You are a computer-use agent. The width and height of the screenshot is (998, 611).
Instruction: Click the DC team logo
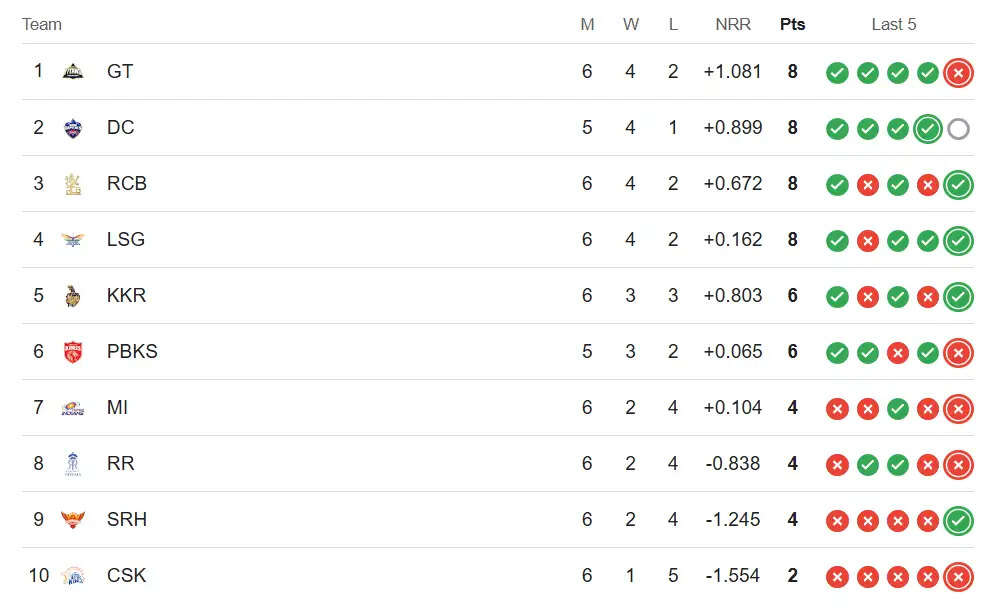pos(73,128)
